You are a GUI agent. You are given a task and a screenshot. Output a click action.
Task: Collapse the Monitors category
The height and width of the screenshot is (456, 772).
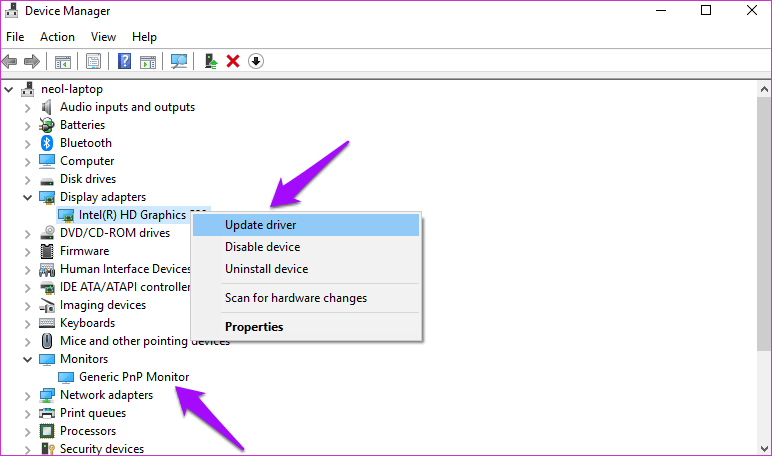coord(28,359)
